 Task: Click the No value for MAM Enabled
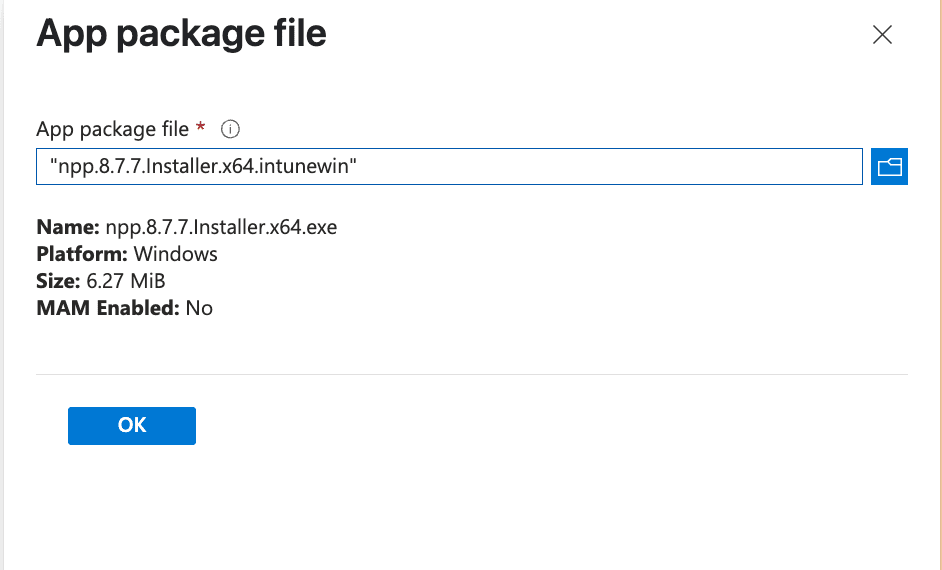pyautogui.click(x=199, y=308)
